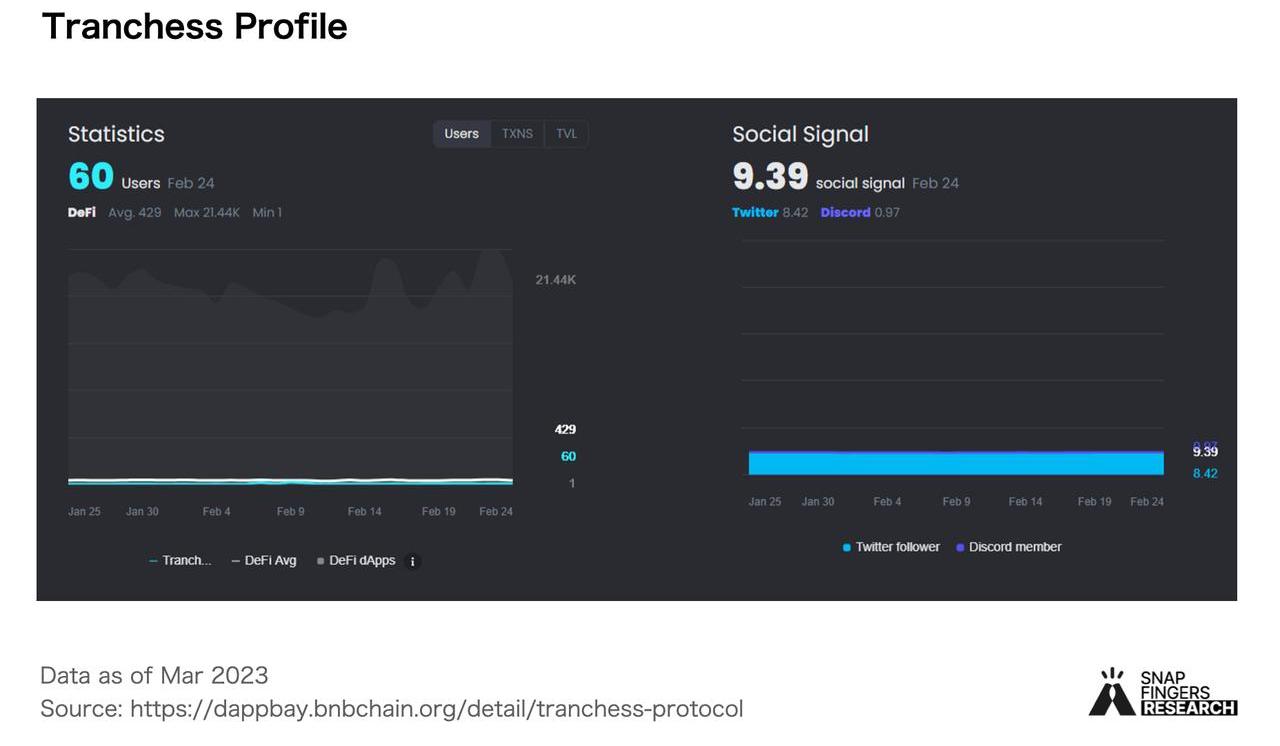Click the dappbay.bnbchain.org source link
Image resolution: width=1280 pixels, height=746 pixels.
click(436, 709)
